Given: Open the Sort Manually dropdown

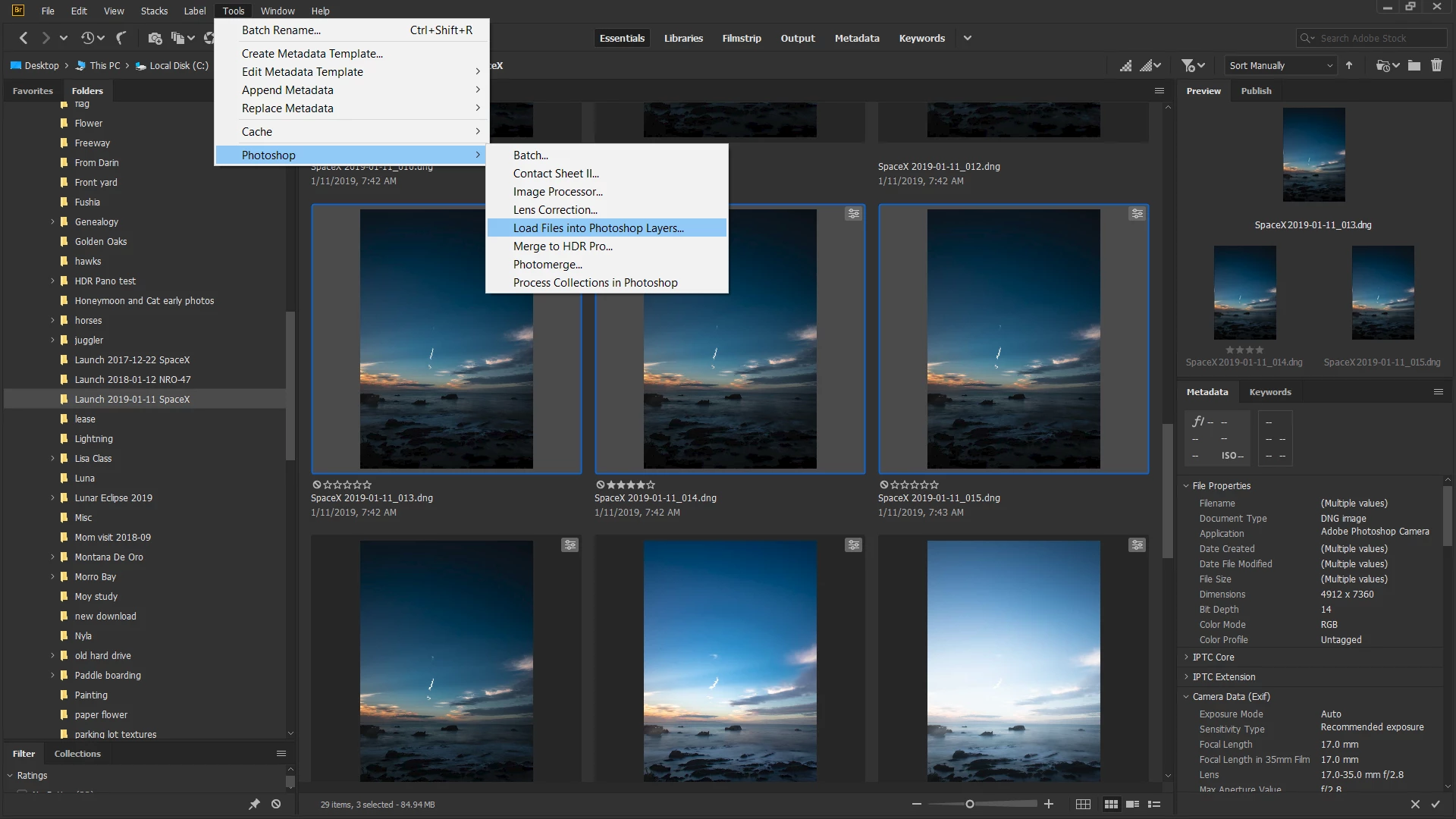Looking at the screenshot, I should [x=1280, y=66].
